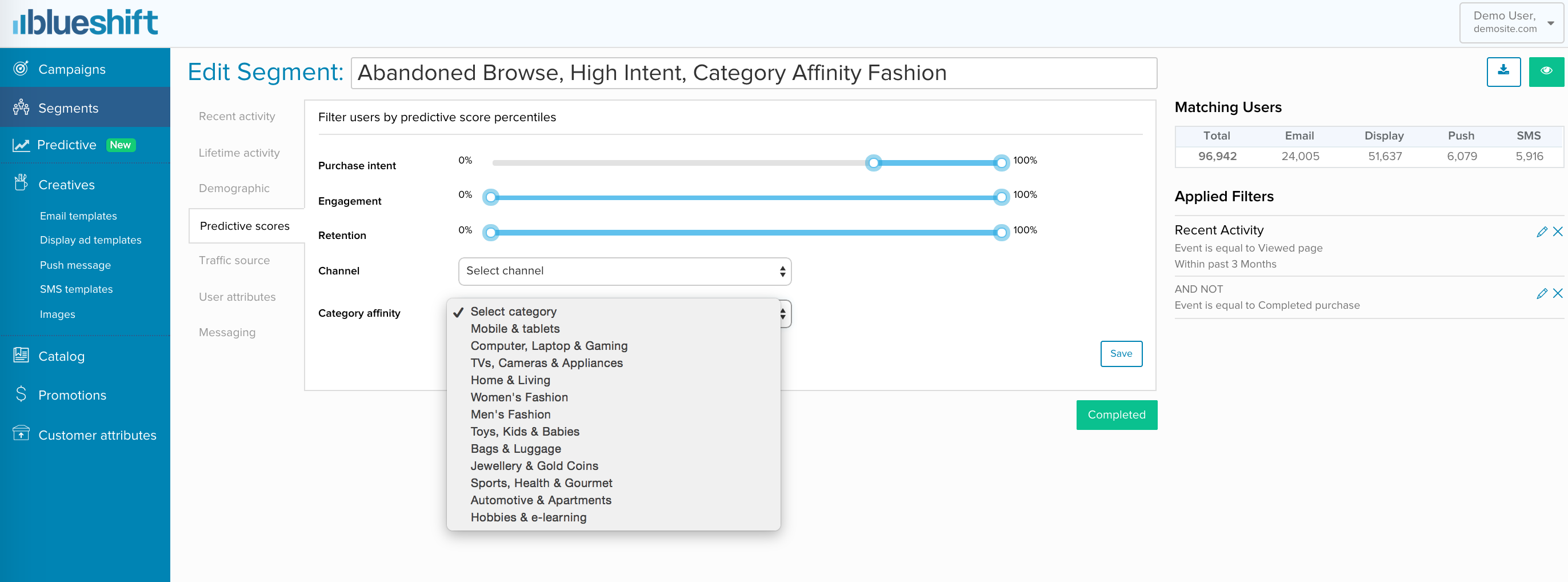This screenshot has height=582, width=1568.
Task: Click the green eye preview button
Action: point(1546,71)
